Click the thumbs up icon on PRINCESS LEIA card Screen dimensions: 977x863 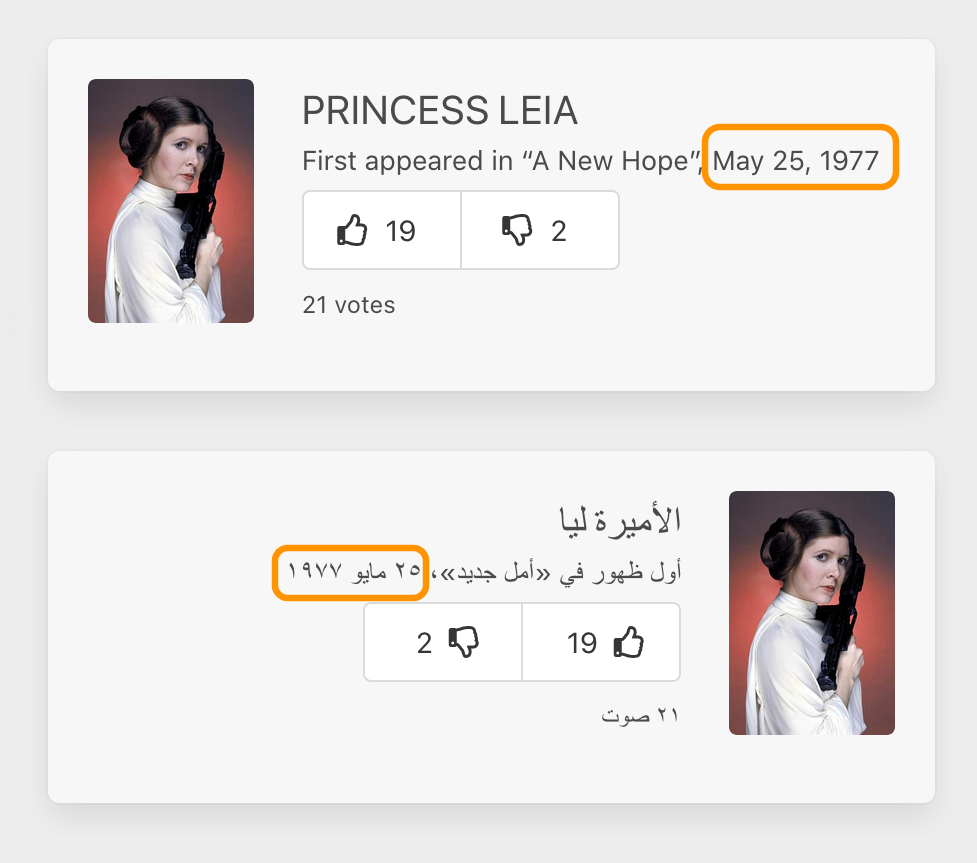pos(352,229)
